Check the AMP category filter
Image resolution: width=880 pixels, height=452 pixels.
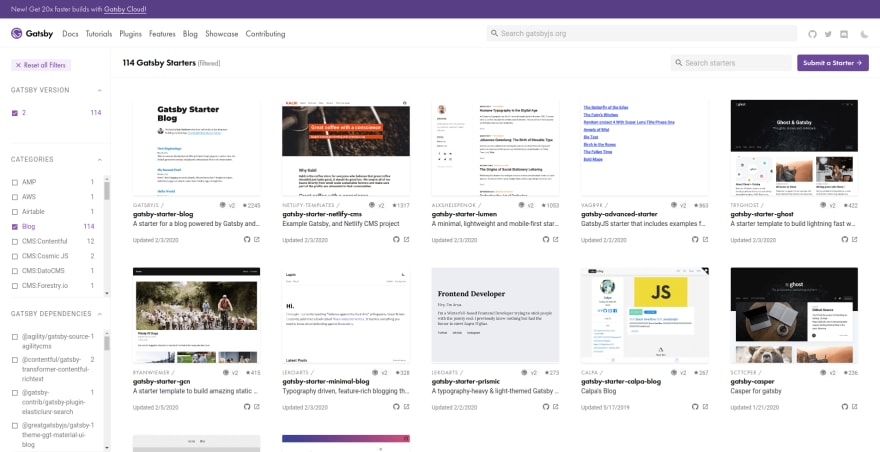point(15,182)
